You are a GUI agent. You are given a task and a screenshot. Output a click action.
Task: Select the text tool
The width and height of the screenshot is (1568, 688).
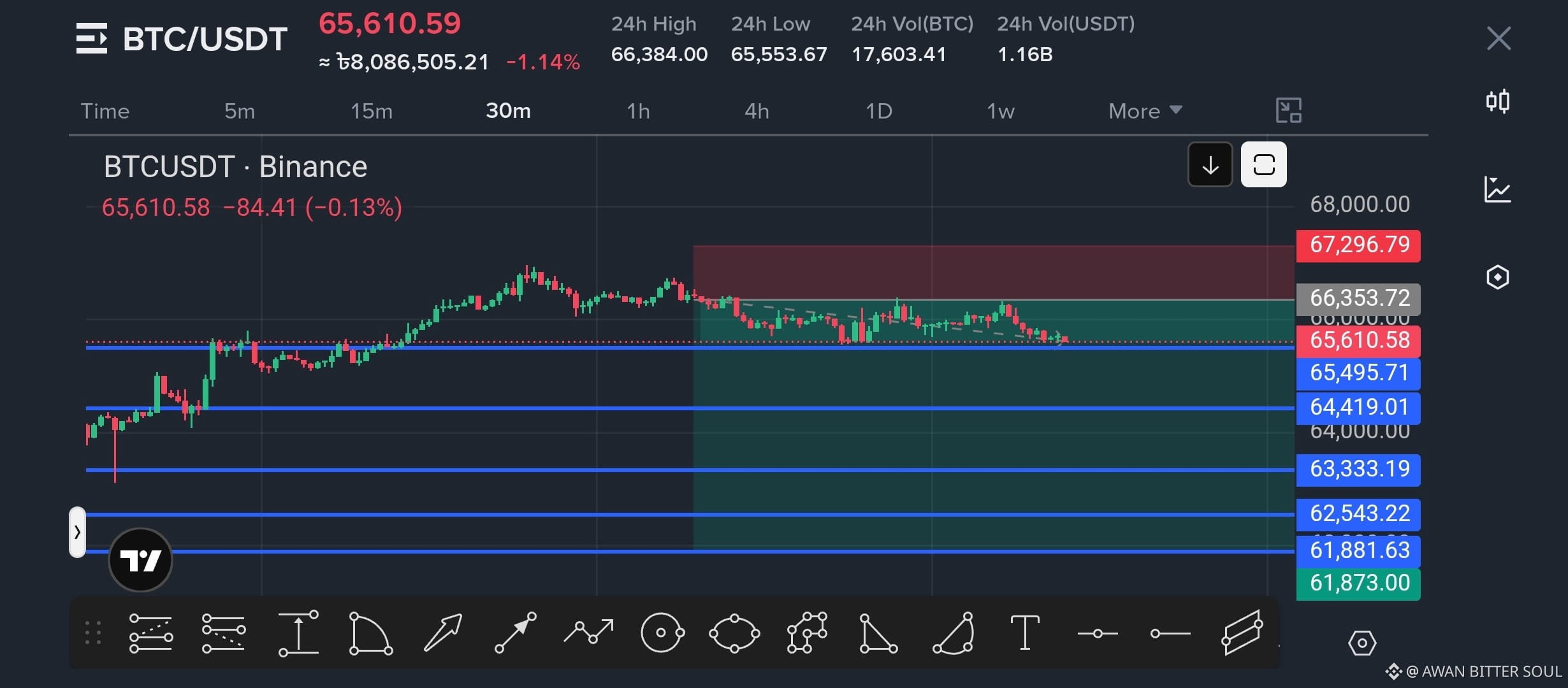pos(1025,633)
